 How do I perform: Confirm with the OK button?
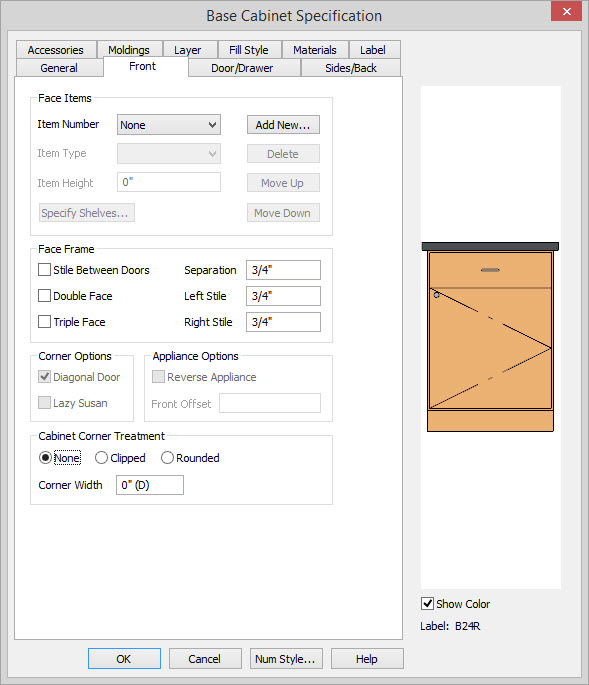[x=124, y=658]
